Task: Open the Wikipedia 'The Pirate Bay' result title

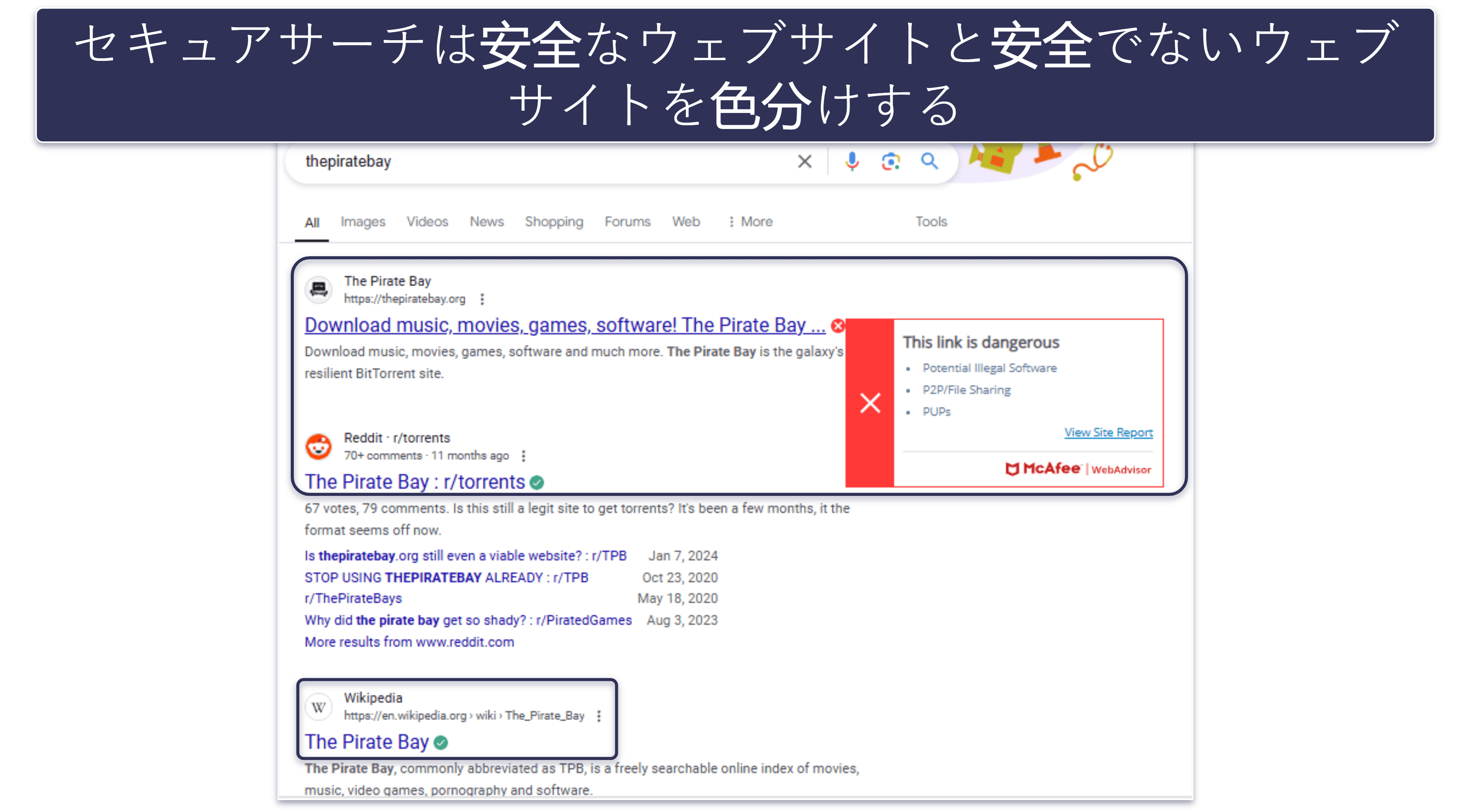Action: [367, 742]
